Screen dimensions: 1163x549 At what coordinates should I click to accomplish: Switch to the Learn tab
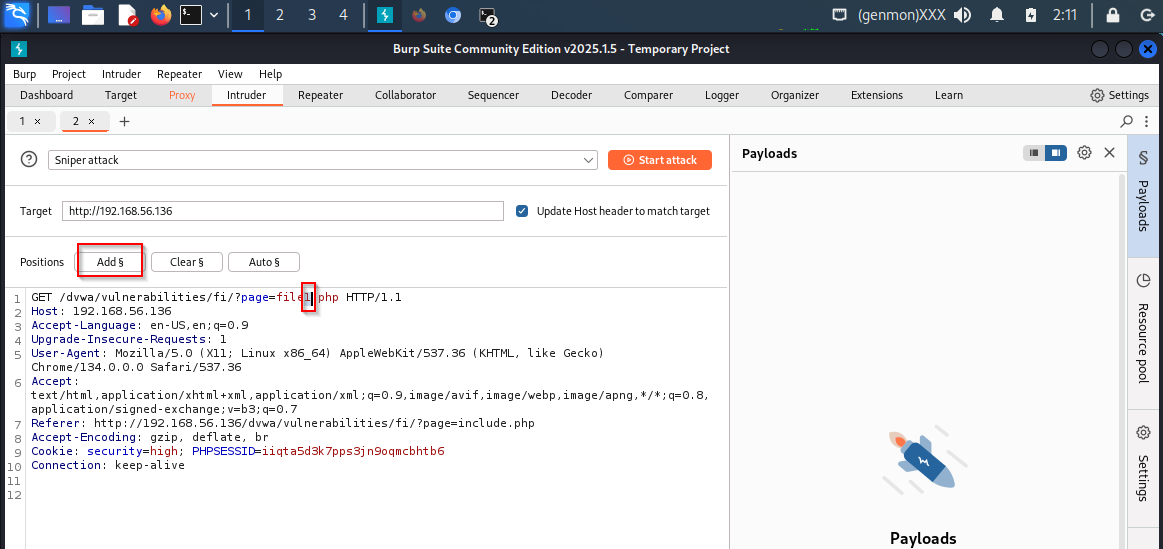[949, 95]
